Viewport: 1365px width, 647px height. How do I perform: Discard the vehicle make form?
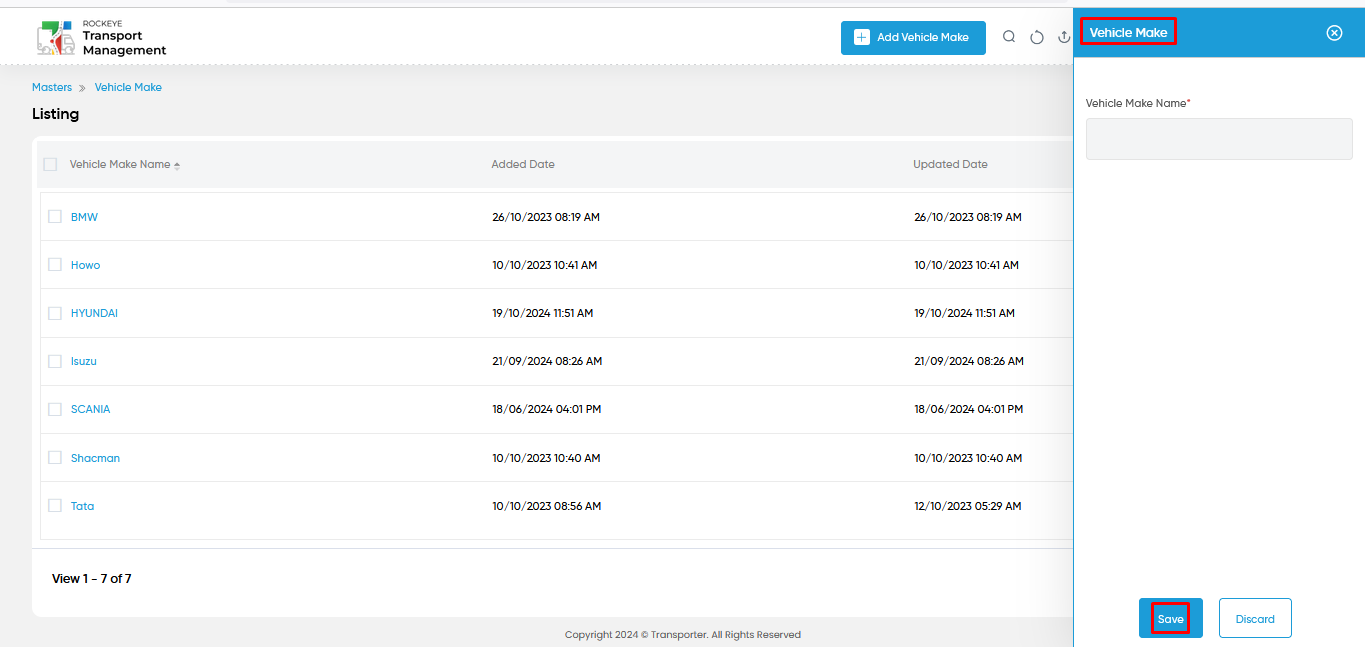click(x=1255, y=618)
